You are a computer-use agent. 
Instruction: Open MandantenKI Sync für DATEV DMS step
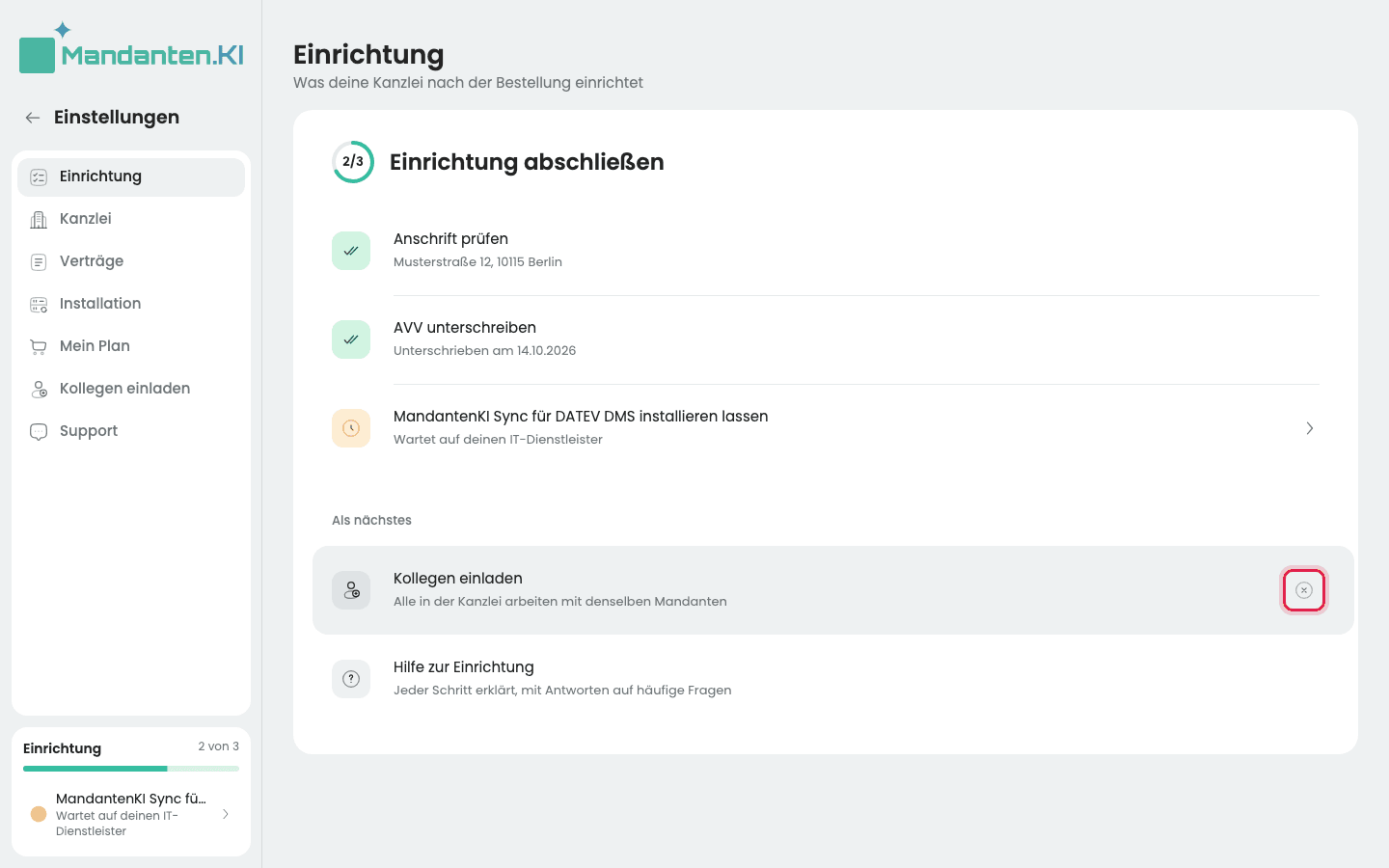point(826,428)
